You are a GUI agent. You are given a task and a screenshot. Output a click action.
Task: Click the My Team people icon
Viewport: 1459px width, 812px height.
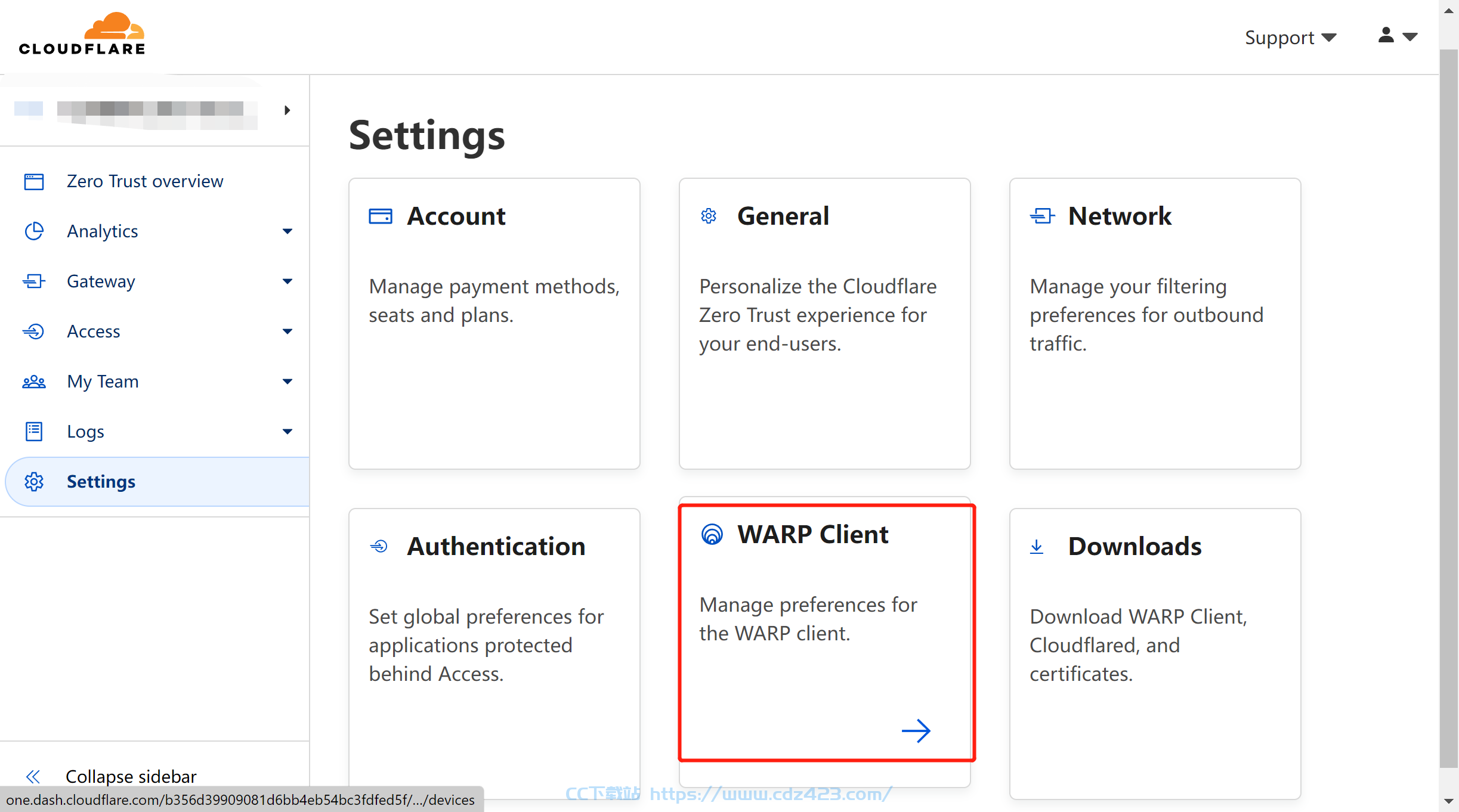34,382
